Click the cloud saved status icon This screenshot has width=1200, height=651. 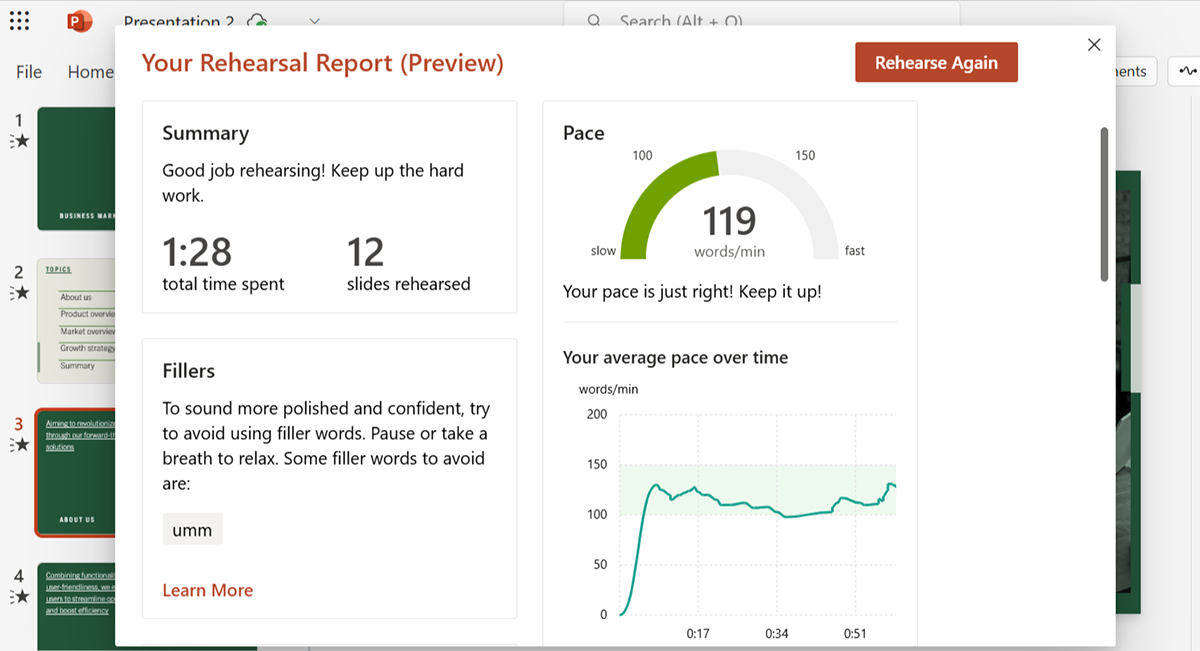pos(258,21)
